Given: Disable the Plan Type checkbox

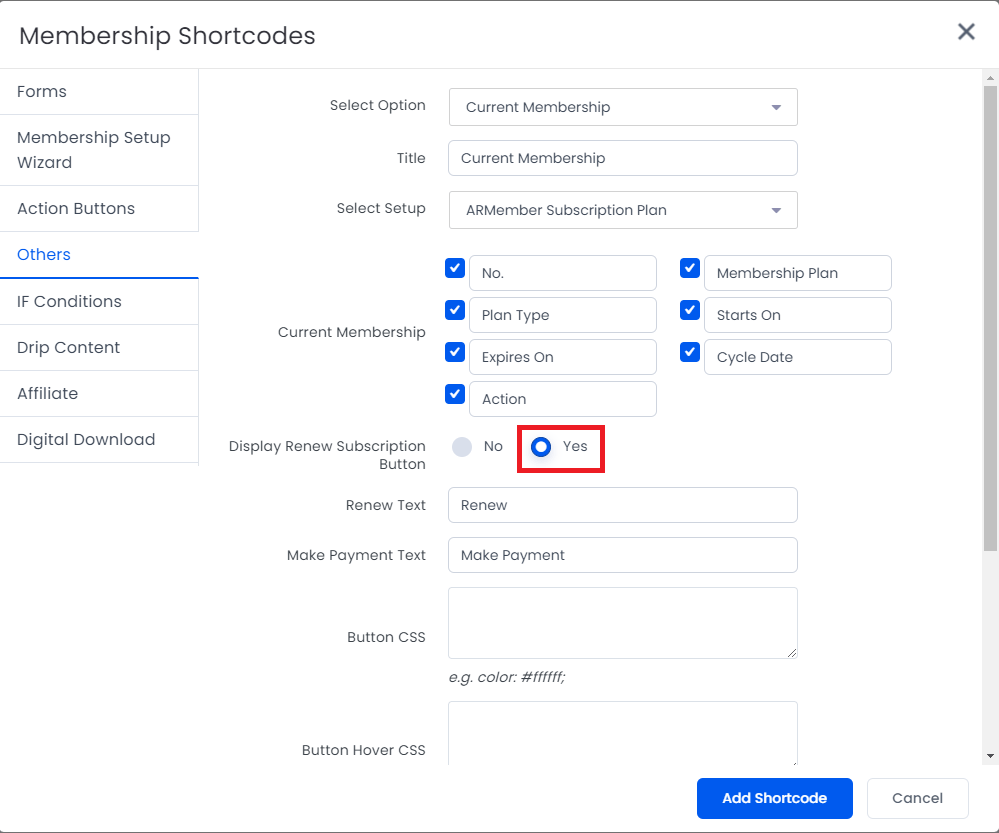Looking at the screenshot, I should pyautogui.click(x=455, y=310).
